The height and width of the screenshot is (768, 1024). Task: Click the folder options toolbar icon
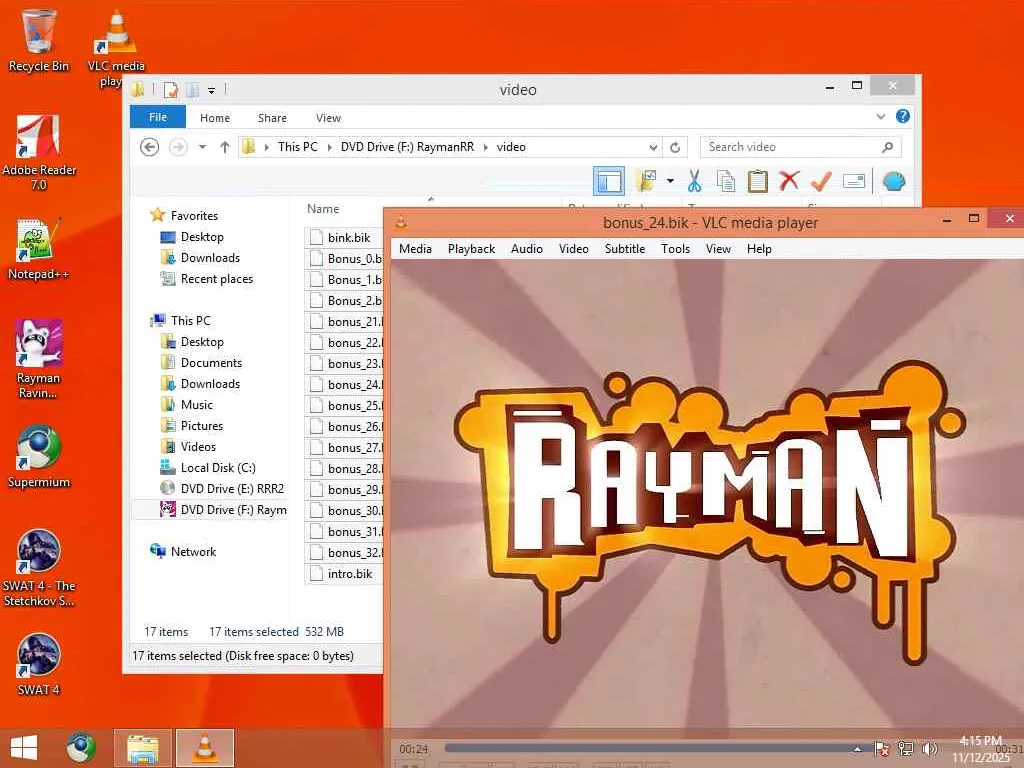[647, 181]
